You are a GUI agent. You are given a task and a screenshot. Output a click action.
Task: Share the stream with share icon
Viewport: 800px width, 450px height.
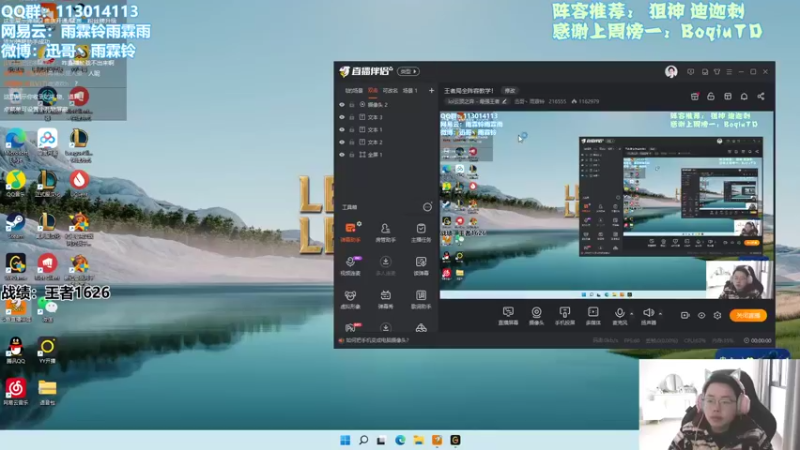[761, 96]
